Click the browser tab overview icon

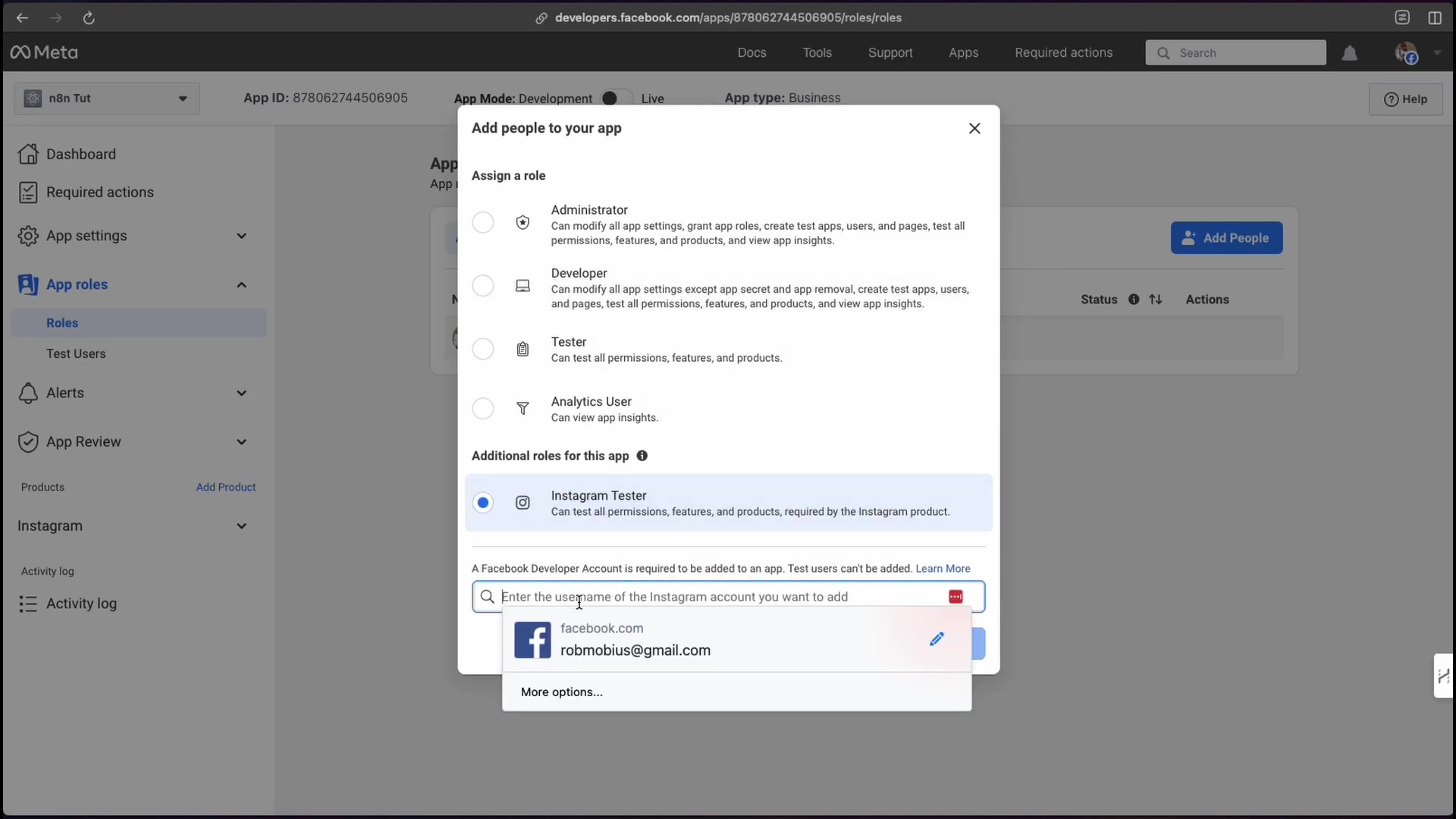pos(1402,17)
